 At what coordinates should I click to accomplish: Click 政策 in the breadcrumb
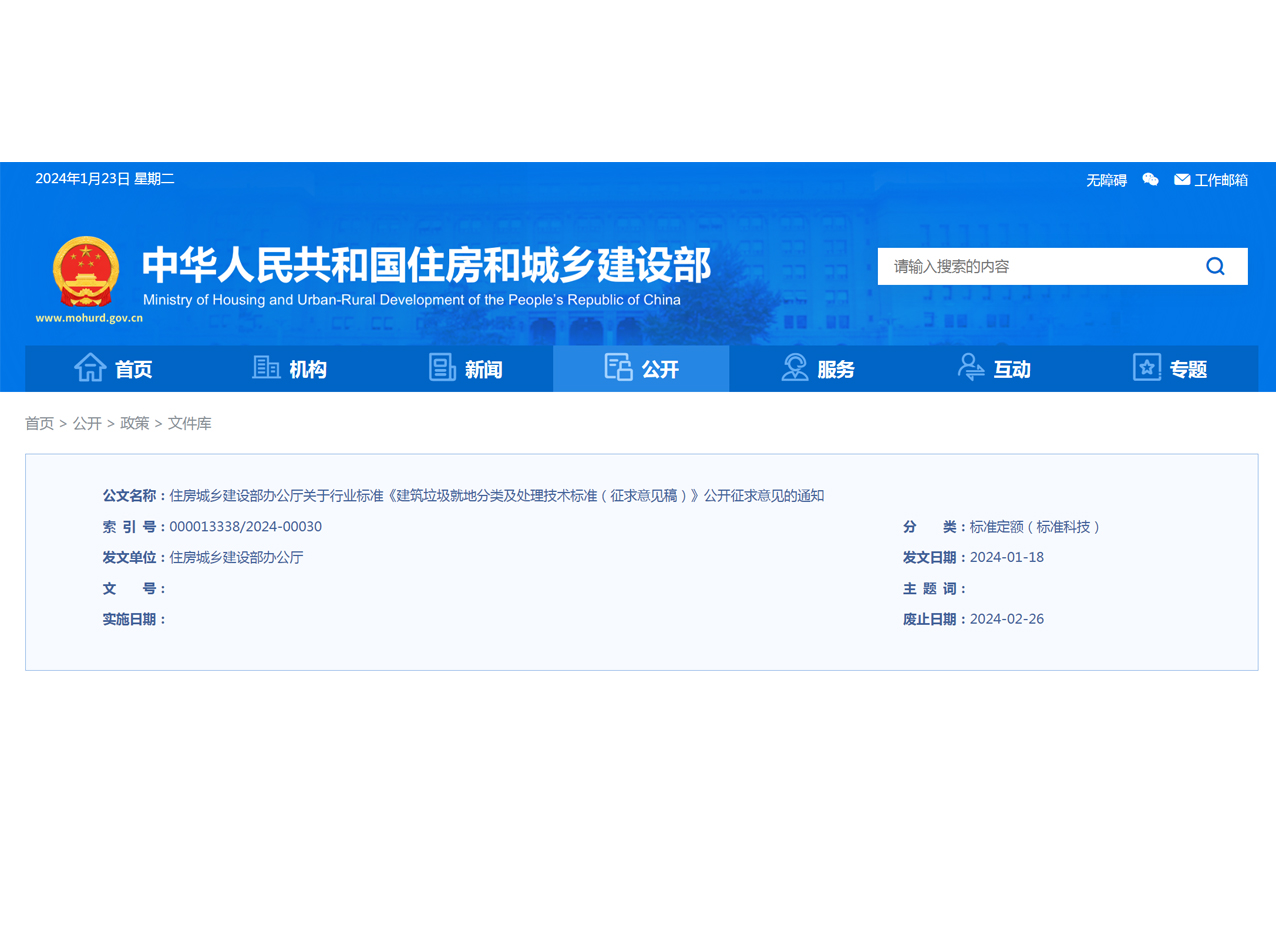(x=135, y=424)
